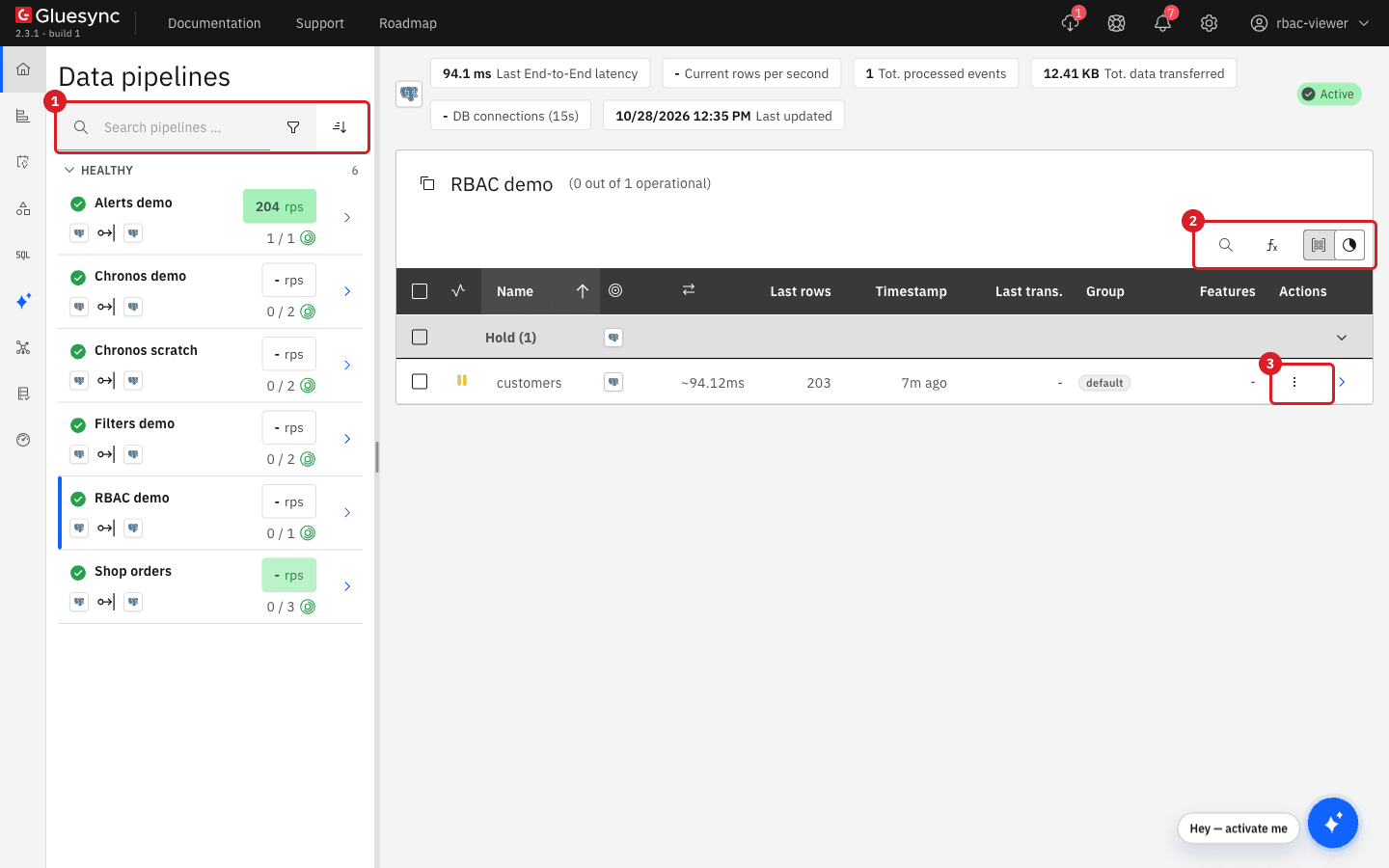Open the bar-chart sidebar icon
Screen dimensions: 1389x868
23,116
